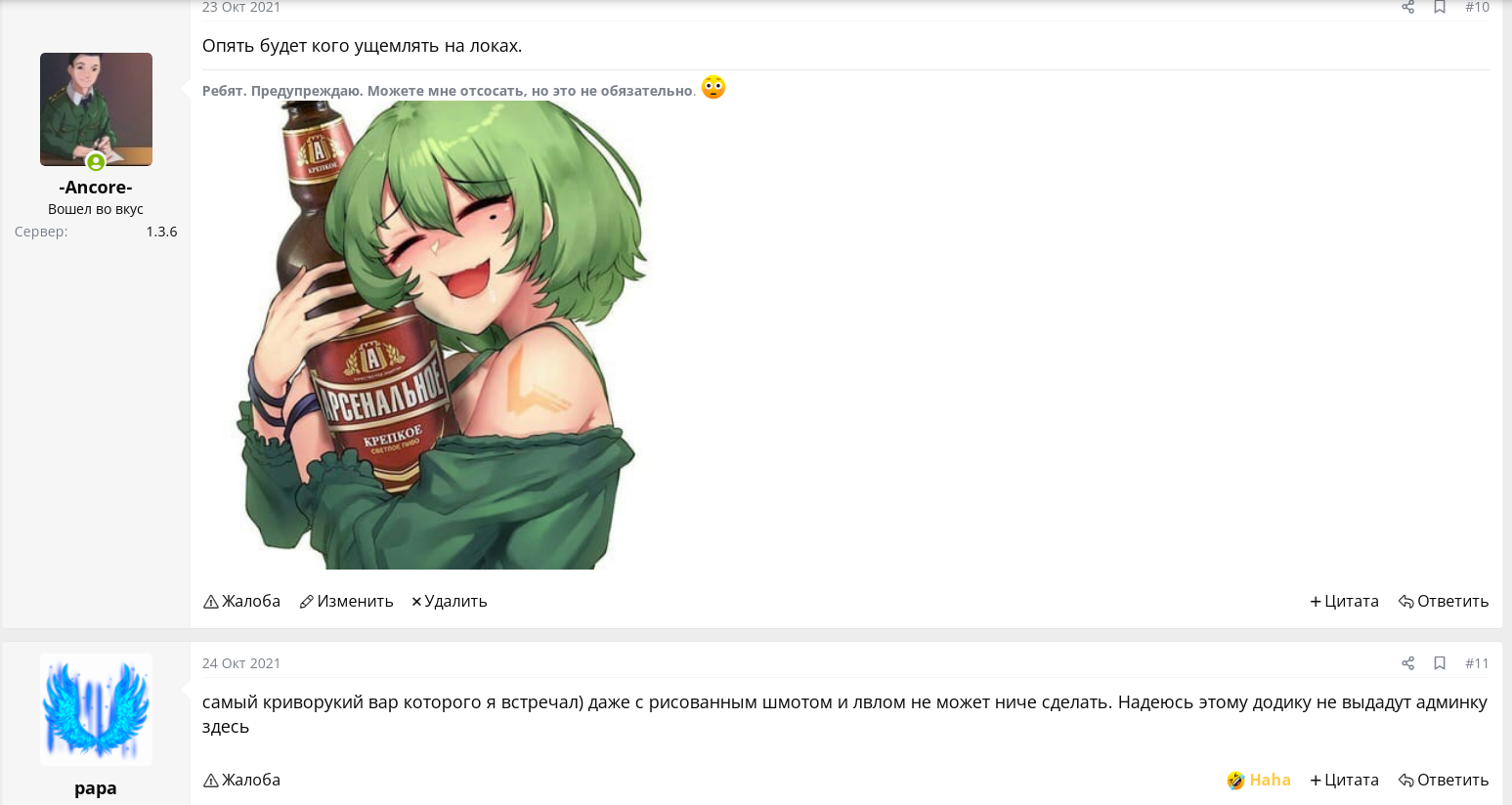1512x805 pixels.
Task: Share post #11 via share icon
Action: (1407, 663)
